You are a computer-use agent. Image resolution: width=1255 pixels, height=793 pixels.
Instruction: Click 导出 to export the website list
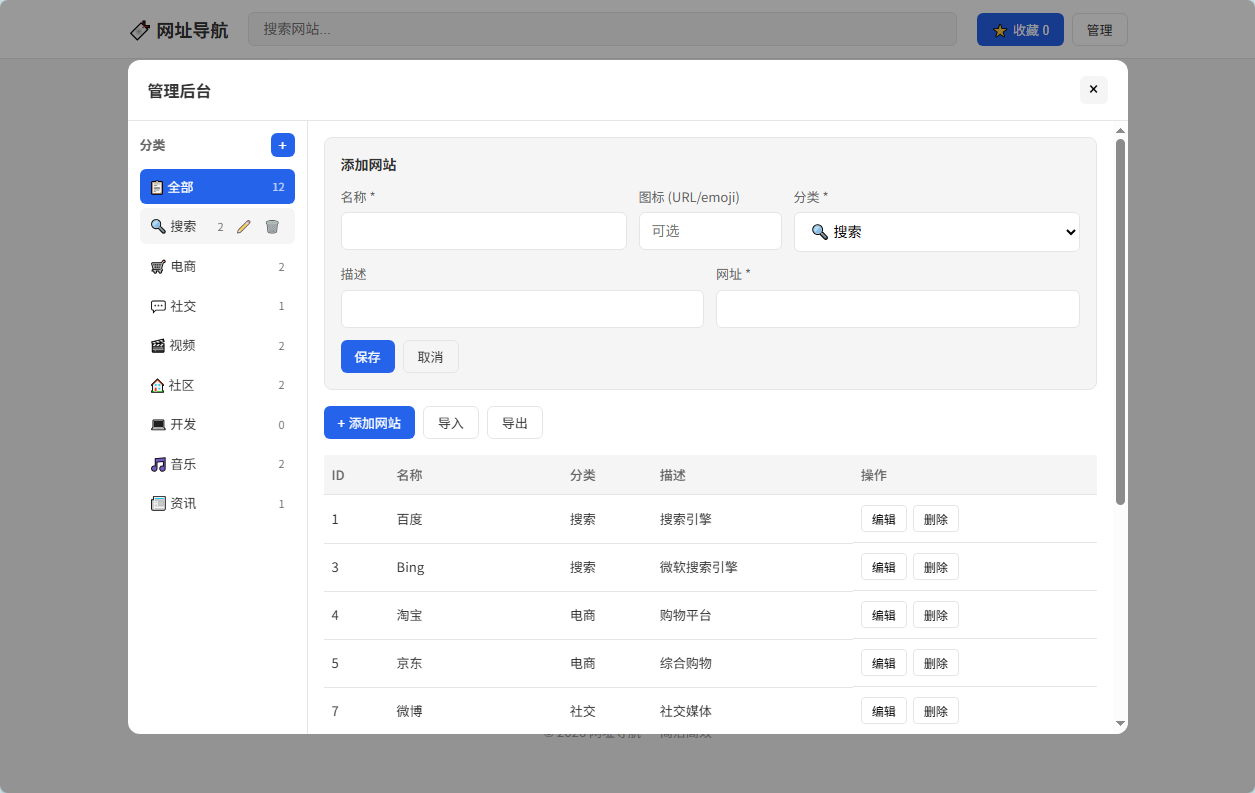pyautogui.click(x=514, y=422)
